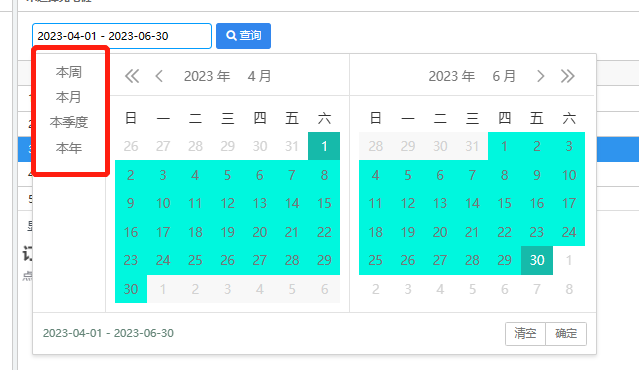Pick June 22 in right calendar

coord(505,232)
